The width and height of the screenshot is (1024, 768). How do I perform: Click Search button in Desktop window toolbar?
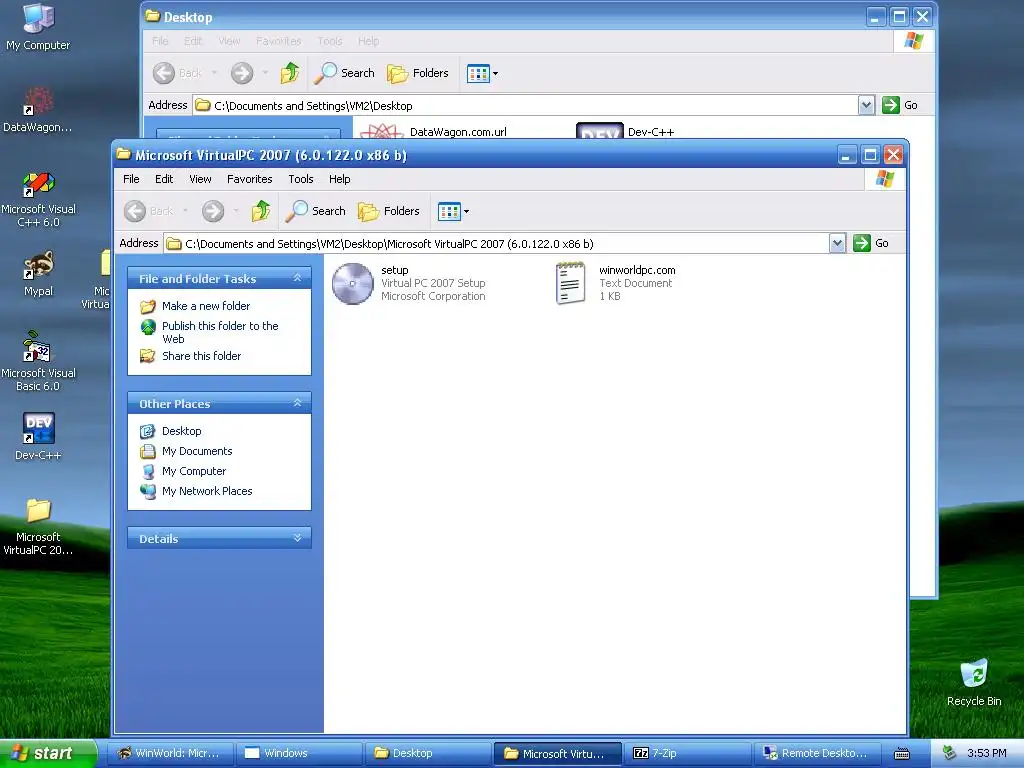pyautogui.click(x=345, y=73)
